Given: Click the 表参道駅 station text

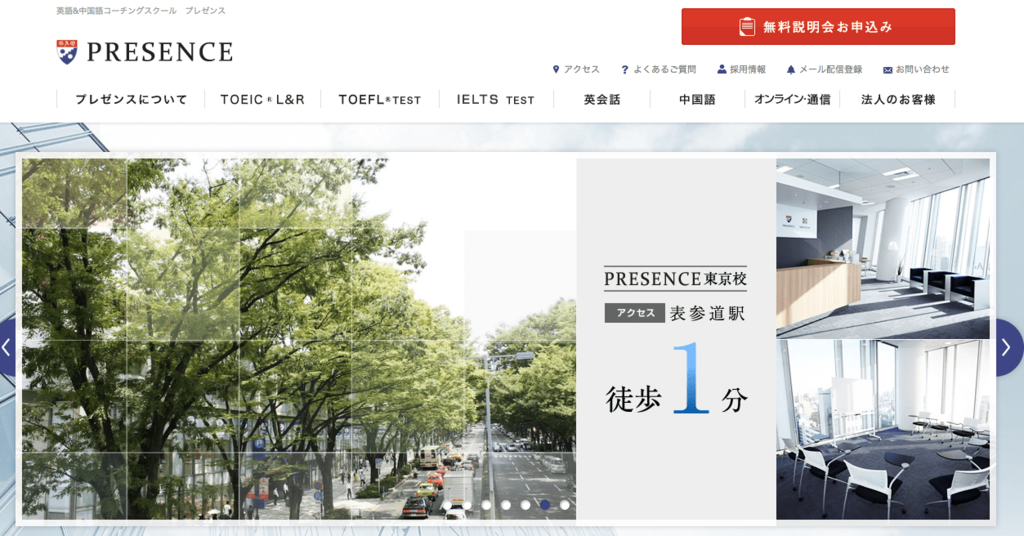Looking at the screenshot, I should (x=707, y=313).
